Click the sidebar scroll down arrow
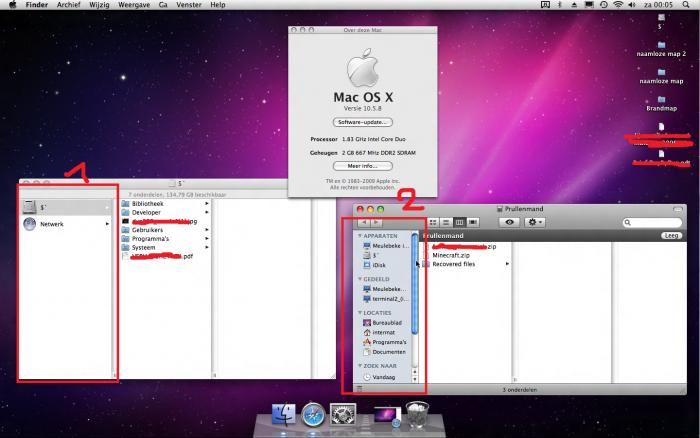This screenshot has height=438, width=700. [x=415, y=380]
